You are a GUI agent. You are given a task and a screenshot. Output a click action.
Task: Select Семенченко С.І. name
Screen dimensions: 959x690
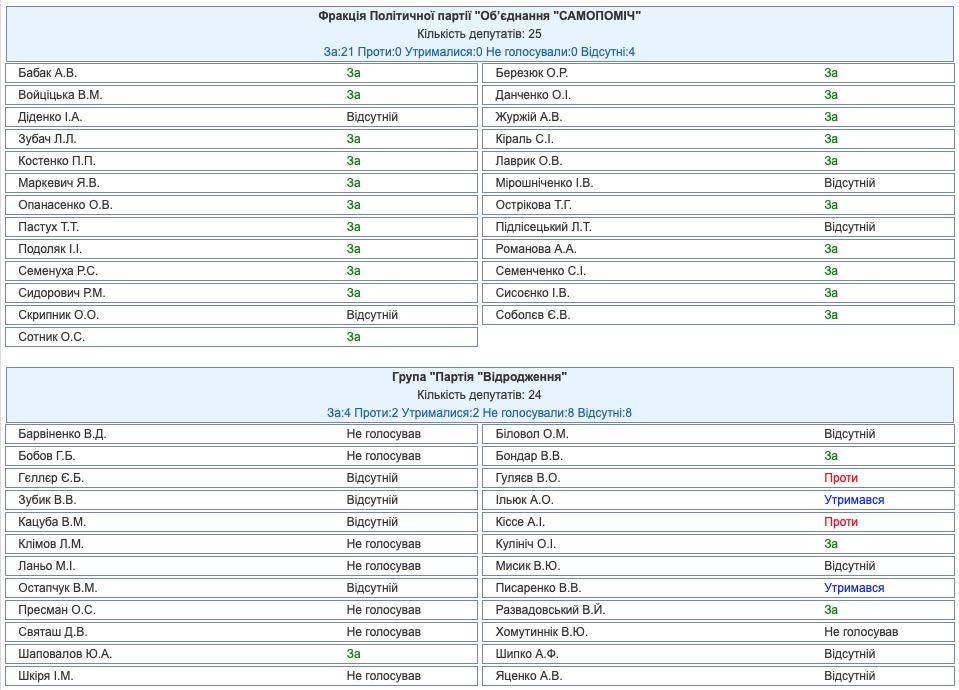click(541, 271)
